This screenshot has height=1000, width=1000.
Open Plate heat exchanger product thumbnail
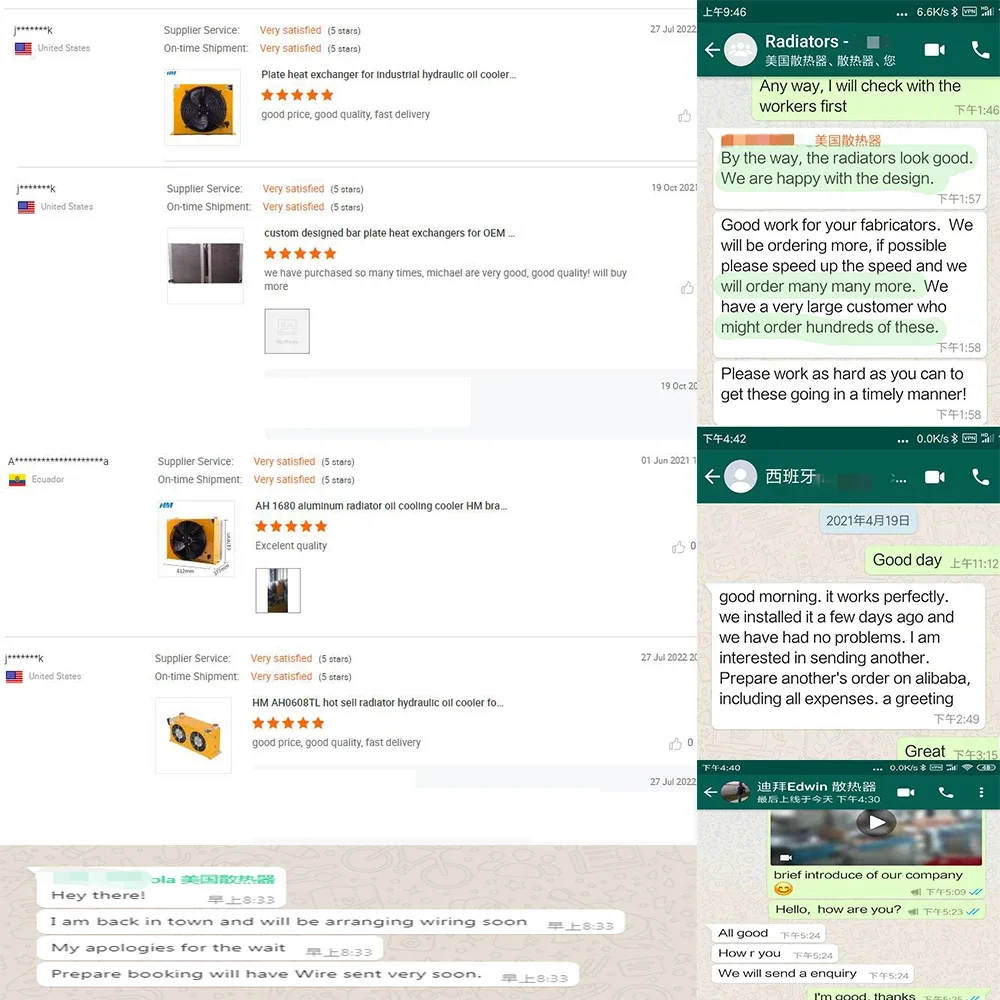(x=202, y=107)
